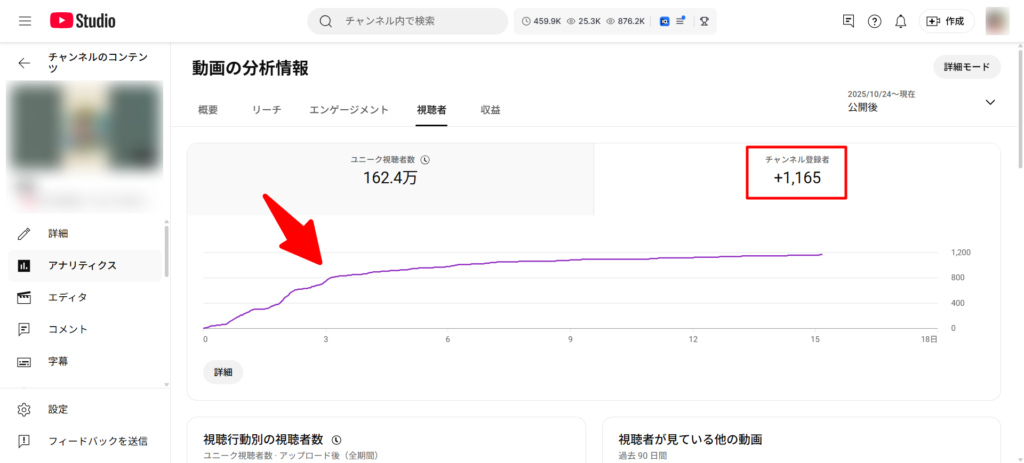Open the アナリティクス sidebar item
This screenshot has height=463, width=1024.
tap(82, 265)
